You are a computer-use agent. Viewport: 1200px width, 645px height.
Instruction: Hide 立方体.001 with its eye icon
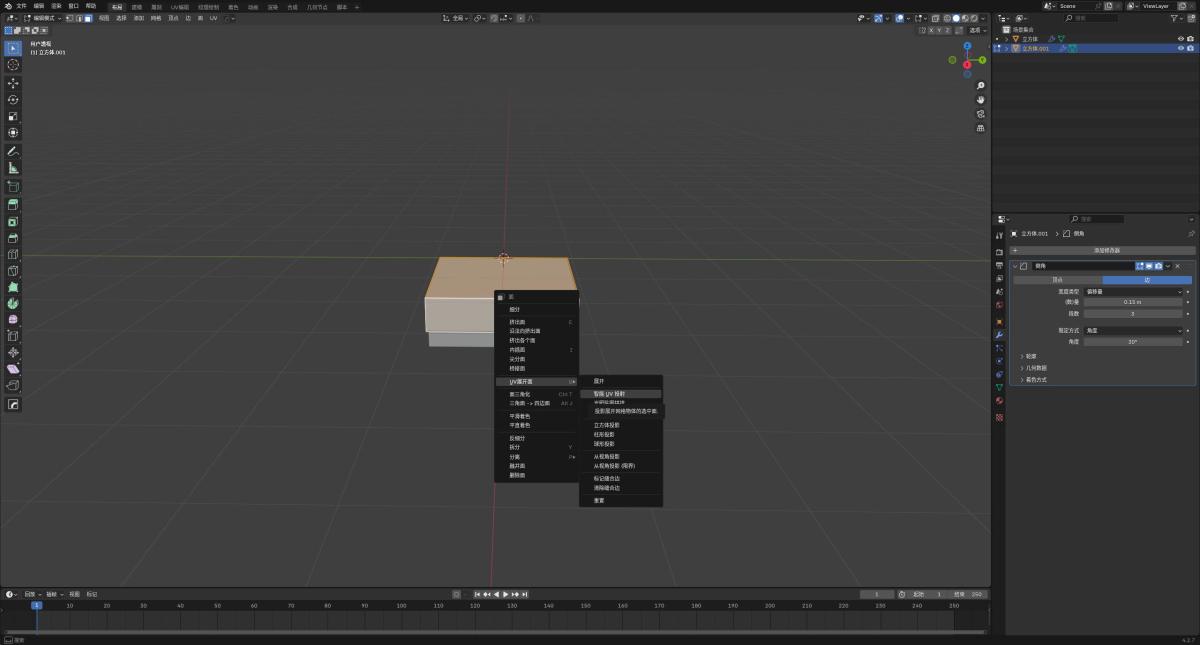(1180, 48)
